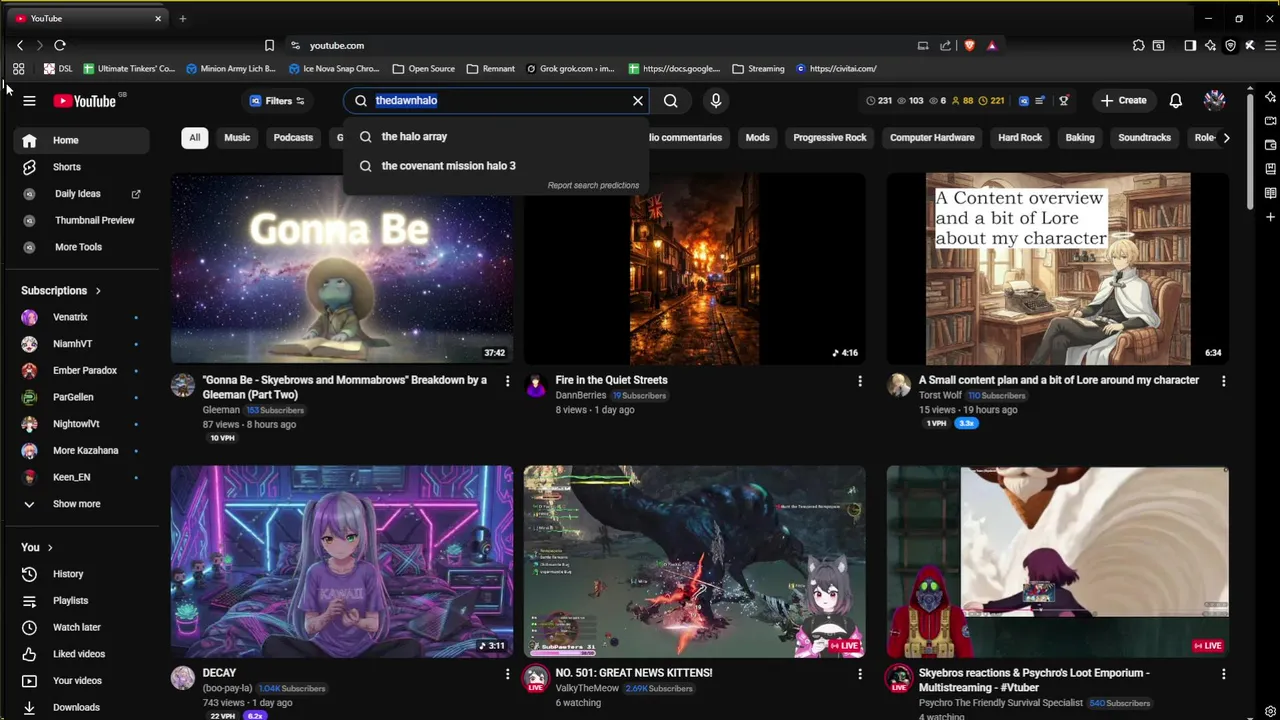Open Thumbnail Preview in sidebar
The height and width of the screenshot is (720, 1280).
click(x=82, y=220)
